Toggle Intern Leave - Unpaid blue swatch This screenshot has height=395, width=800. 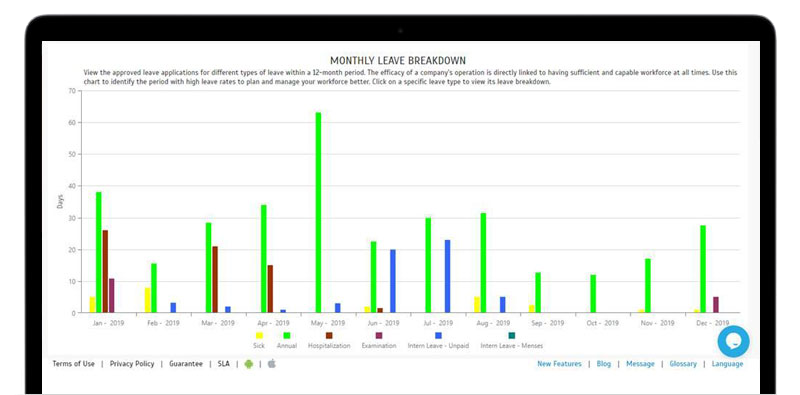[438, 335]
